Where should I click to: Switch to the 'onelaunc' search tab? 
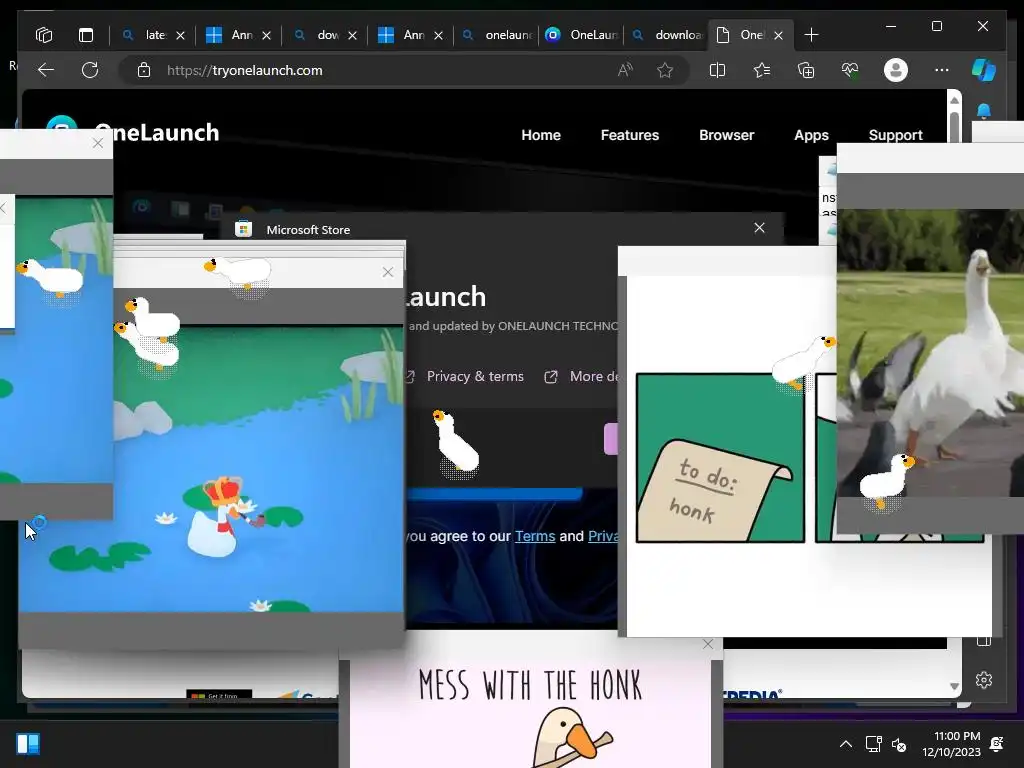click(498, 35)
